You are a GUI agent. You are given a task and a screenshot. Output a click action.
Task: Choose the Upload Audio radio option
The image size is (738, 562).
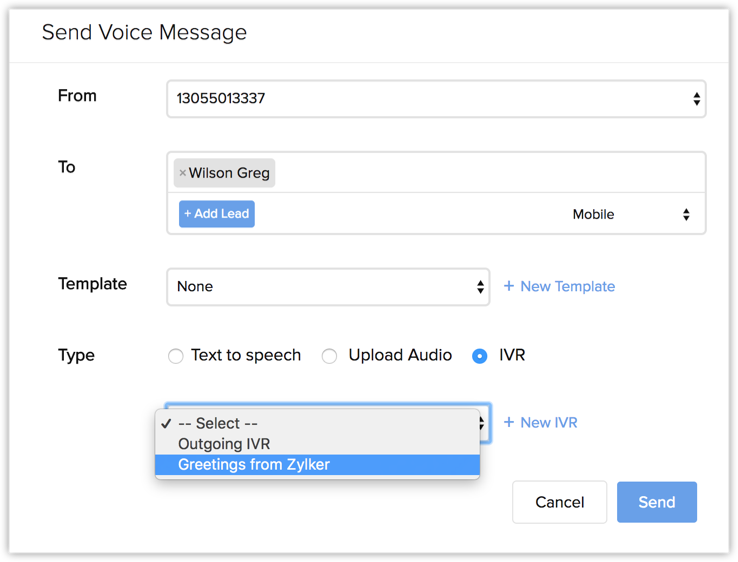coord(329,356)
